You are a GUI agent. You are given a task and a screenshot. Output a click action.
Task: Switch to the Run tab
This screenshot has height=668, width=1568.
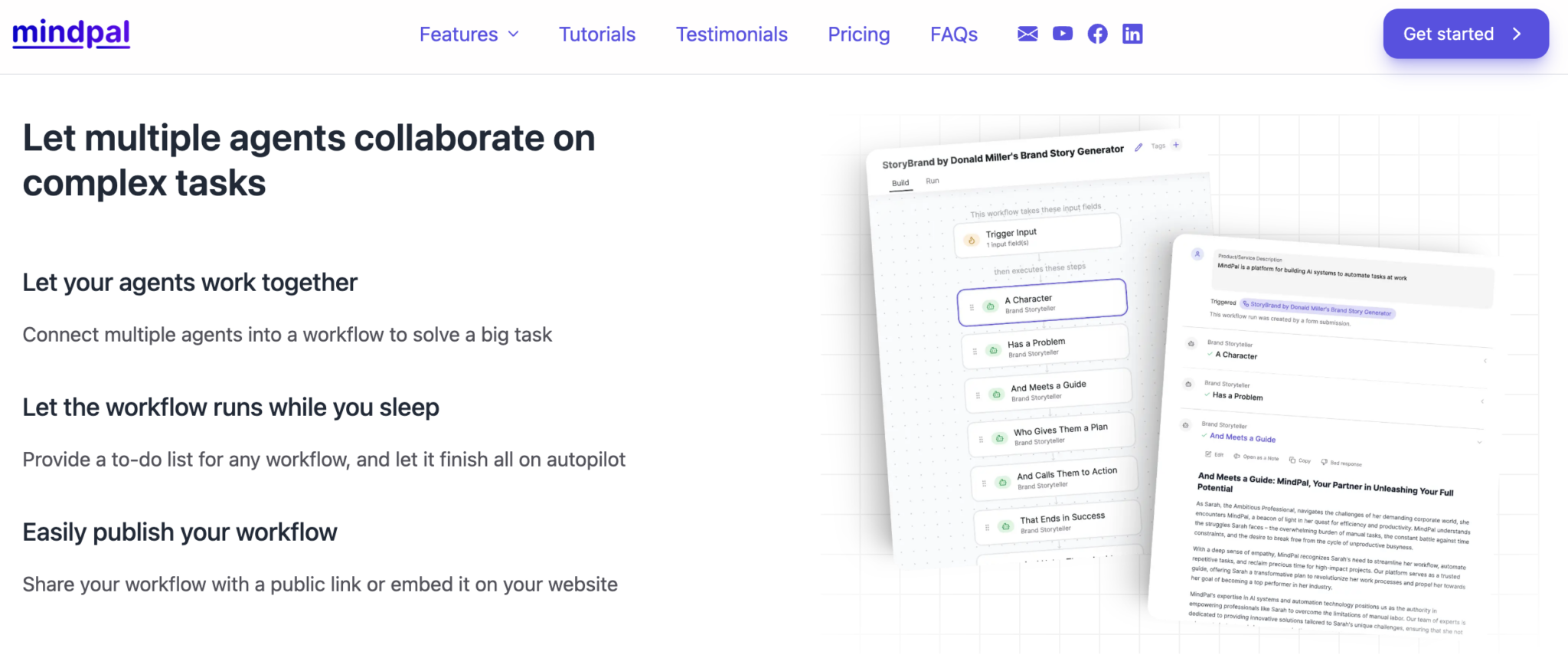(933, 180)
